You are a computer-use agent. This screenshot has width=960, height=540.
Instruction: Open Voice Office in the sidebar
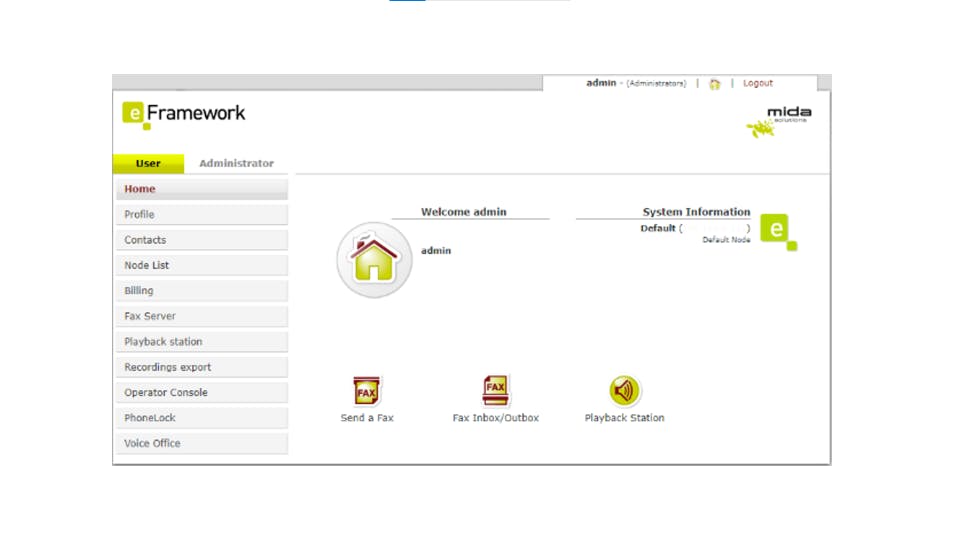tap(202, 443)
